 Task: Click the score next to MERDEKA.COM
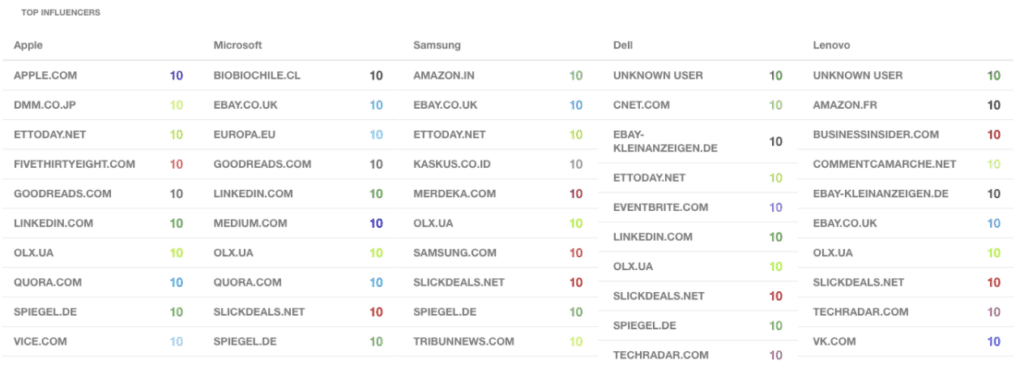point(575,194)
